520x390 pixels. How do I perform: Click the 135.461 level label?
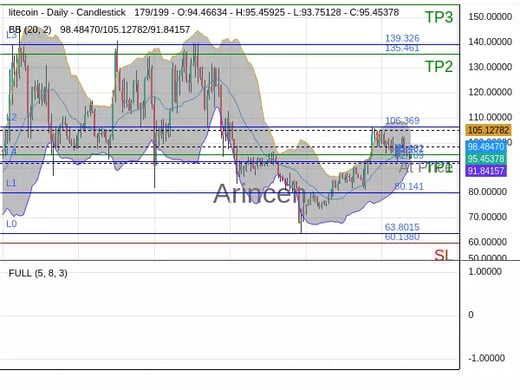point(402,48)
